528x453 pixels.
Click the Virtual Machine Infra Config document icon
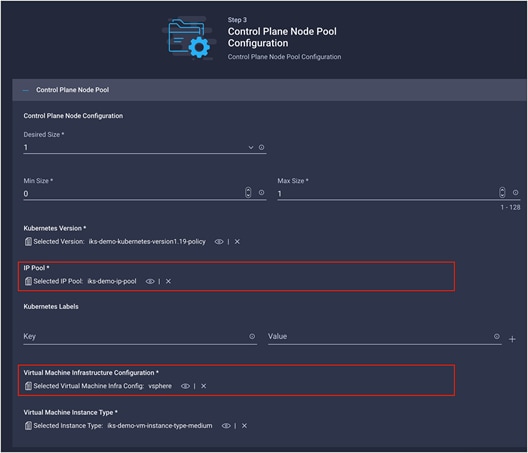pos(28,386)
